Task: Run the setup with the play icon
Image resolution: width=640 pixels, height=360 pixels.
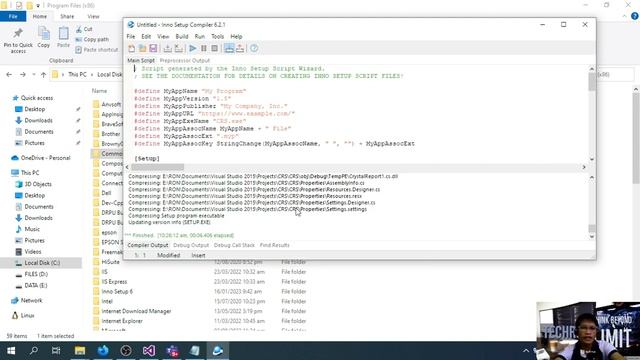Action: click(x=193, y=49)
